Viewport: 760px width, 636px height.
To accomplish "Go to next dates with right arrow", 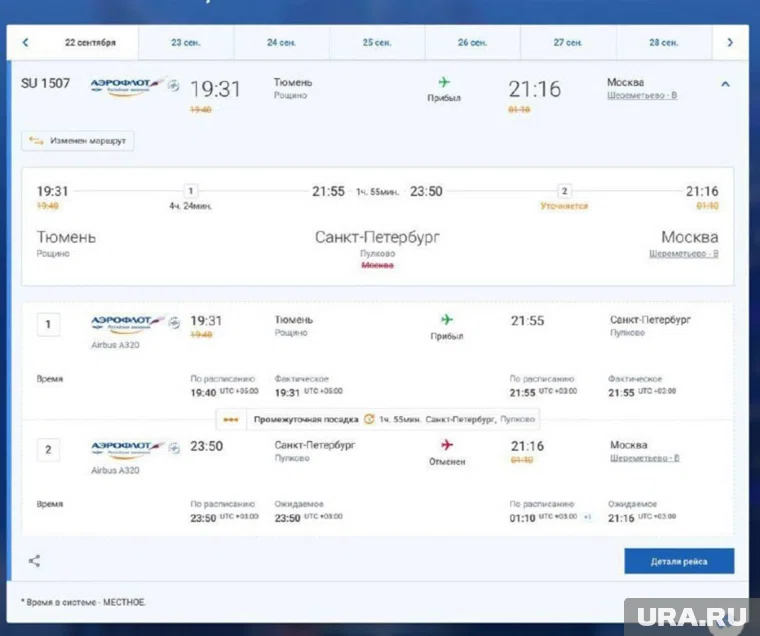I will [730, 43].
